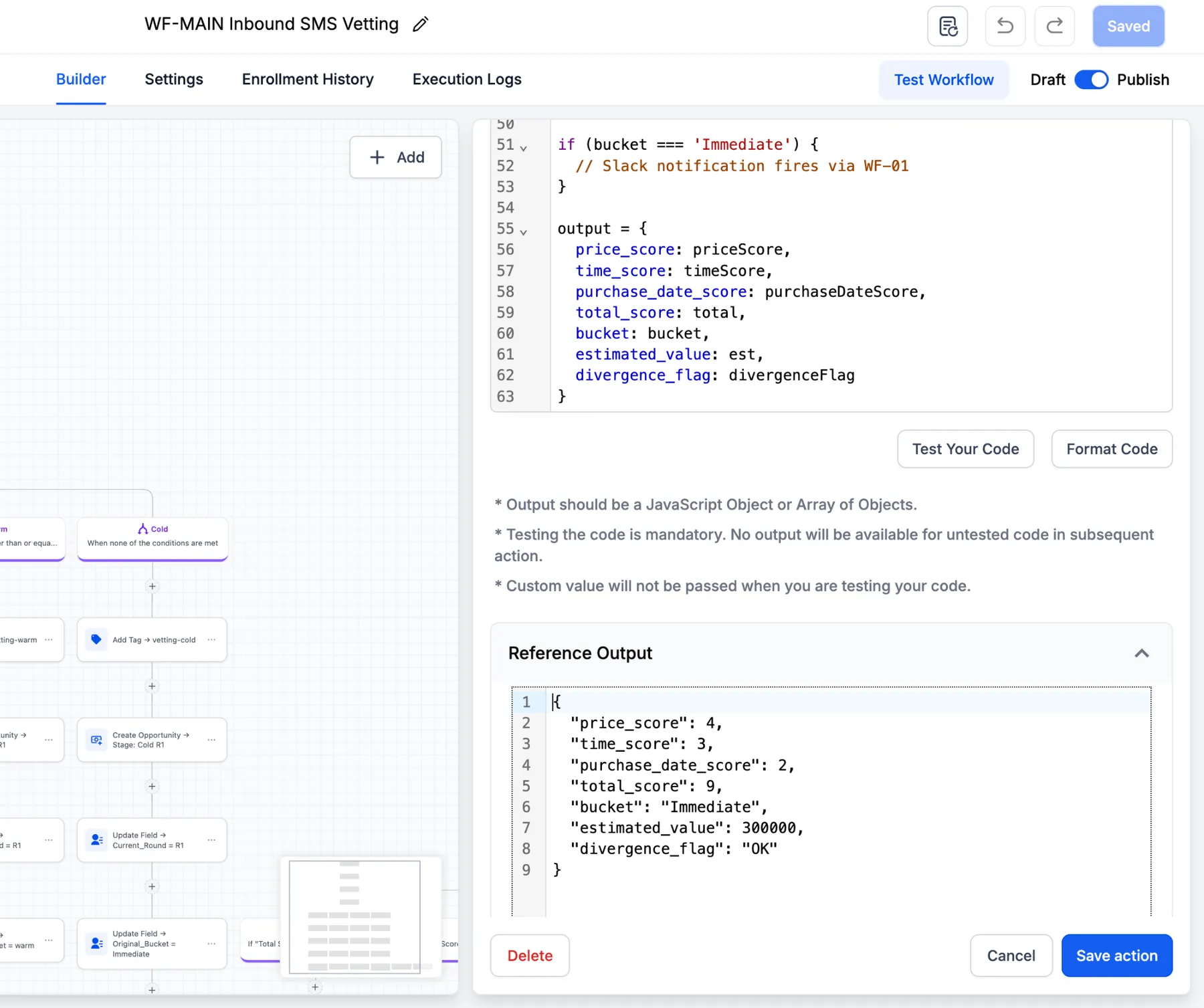
Task: Click the Test Workflow button
Action: (944, 80)
